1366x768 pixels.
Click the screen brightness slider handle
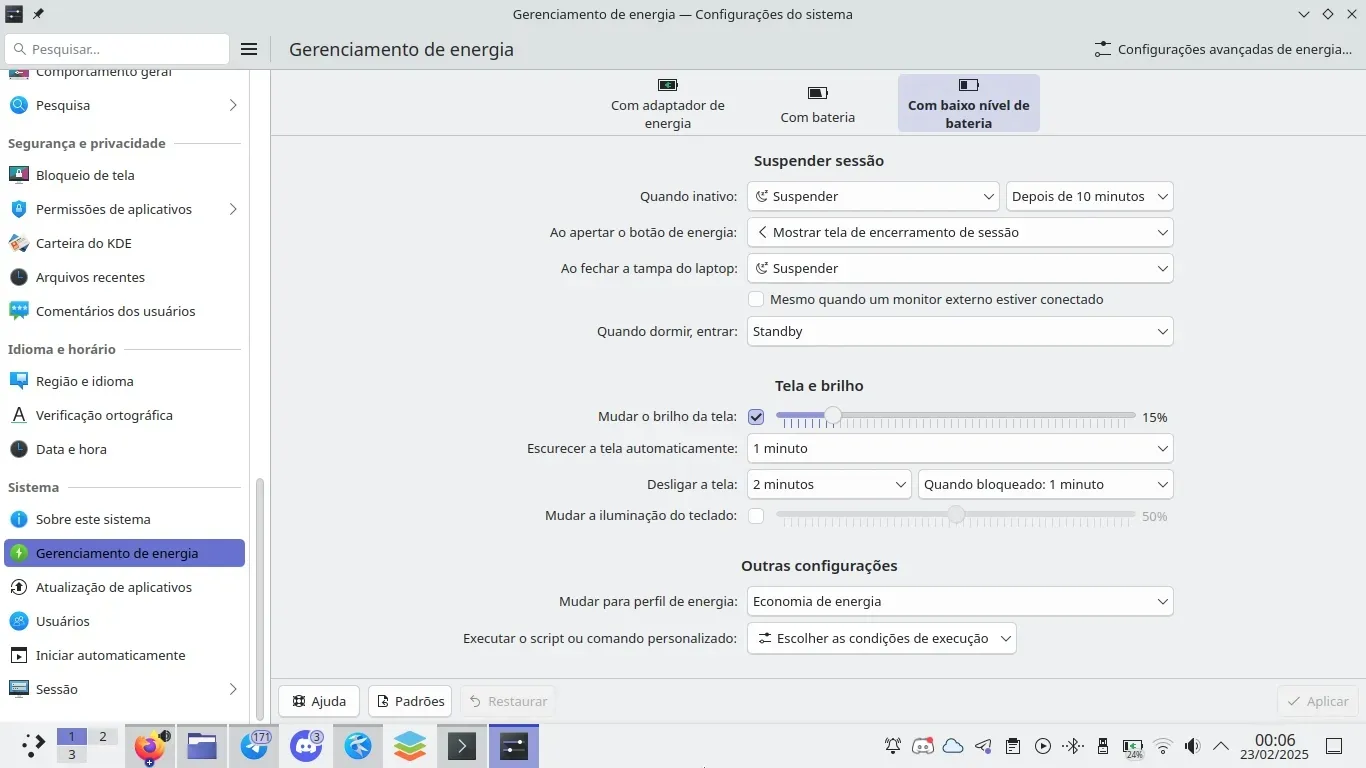point(832,416)
